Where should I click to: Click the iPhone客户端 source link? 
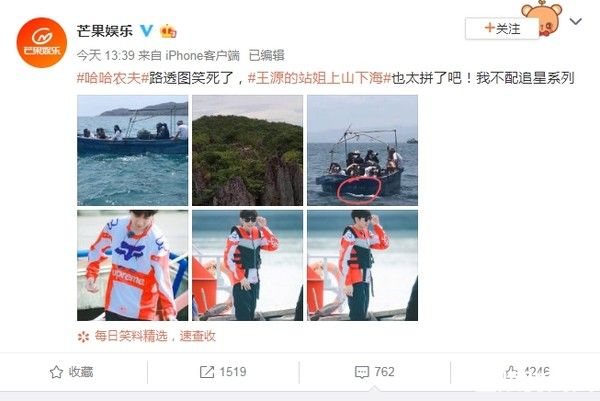(202, 55)
